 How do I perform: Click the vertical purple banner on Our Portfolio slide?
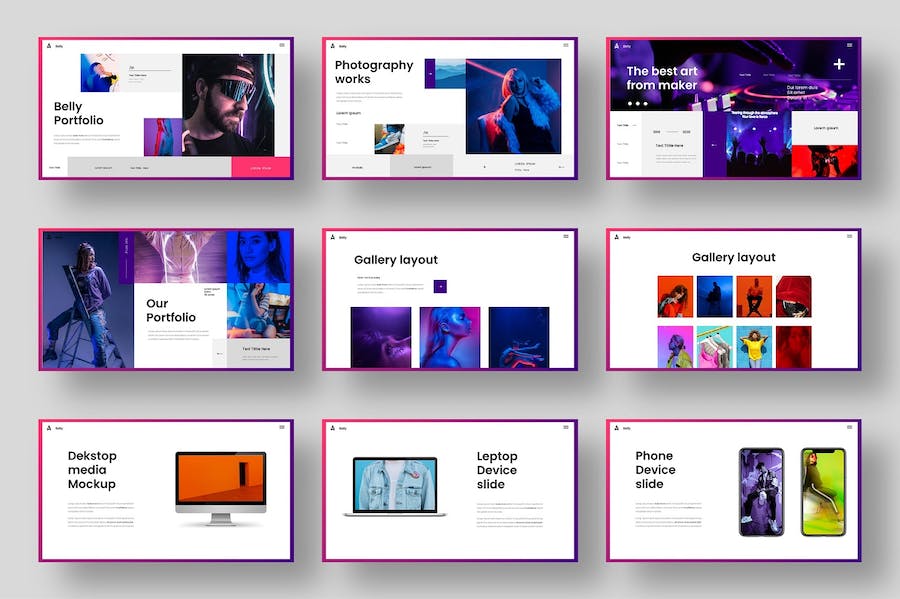[x=125, y=258]
